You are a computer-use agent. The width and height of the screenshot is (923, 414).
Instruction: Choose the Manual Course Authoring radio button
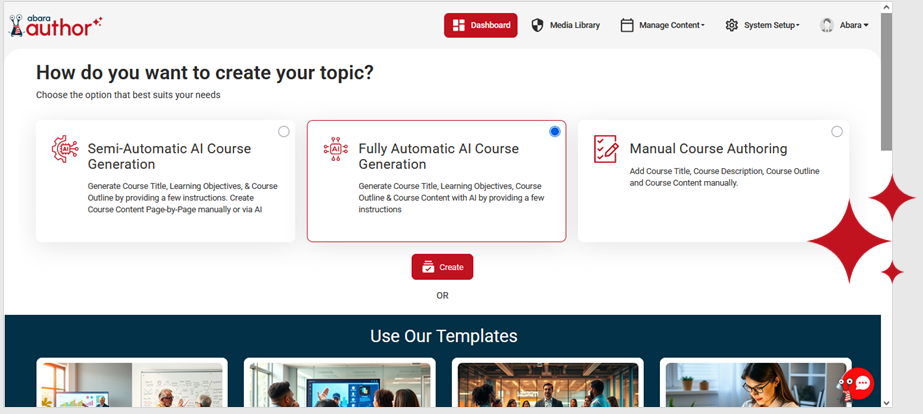pyautogui.click(x=837, y=132)
